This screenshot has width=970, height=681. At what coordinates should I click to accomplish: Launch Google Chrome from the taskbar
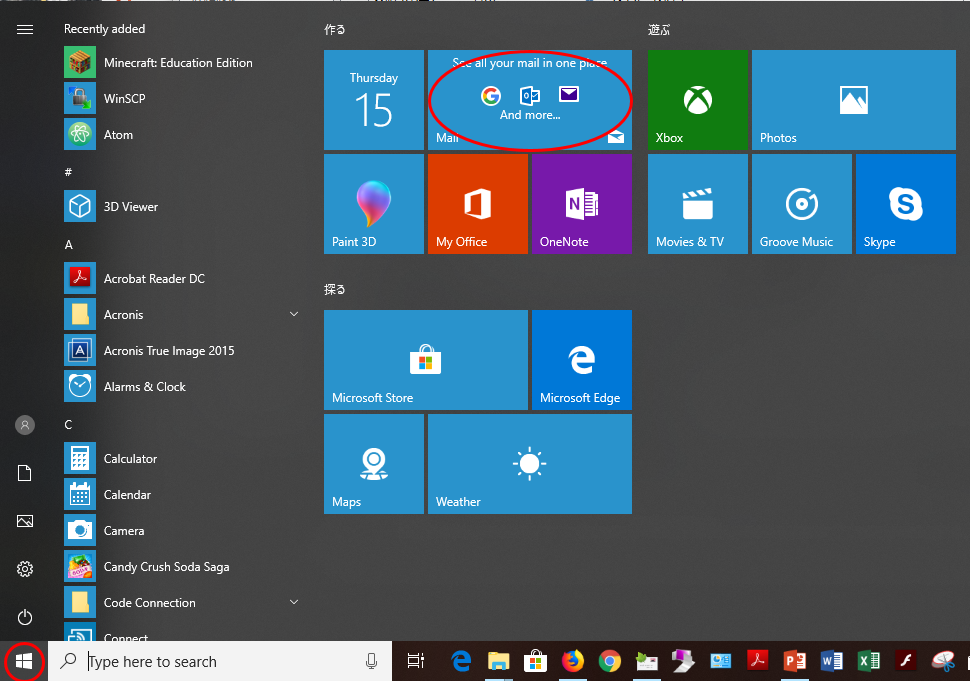(x=609, y=661)
